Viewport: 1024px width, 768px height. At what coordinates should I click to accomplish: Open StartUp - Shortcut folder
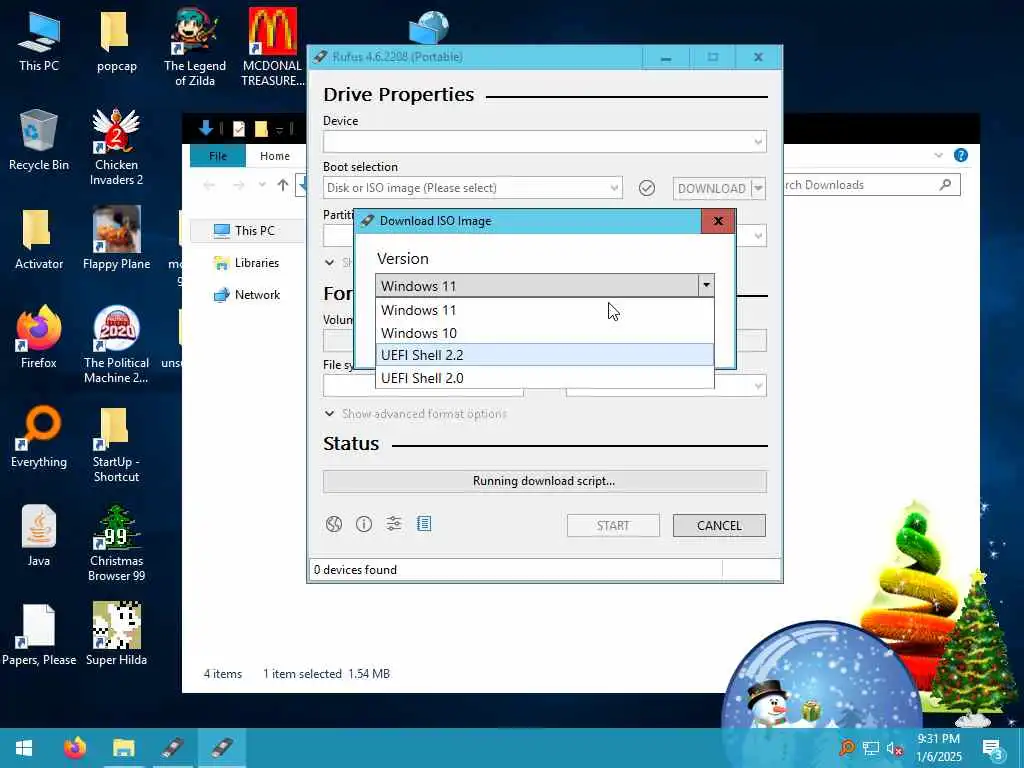(116, 444)
